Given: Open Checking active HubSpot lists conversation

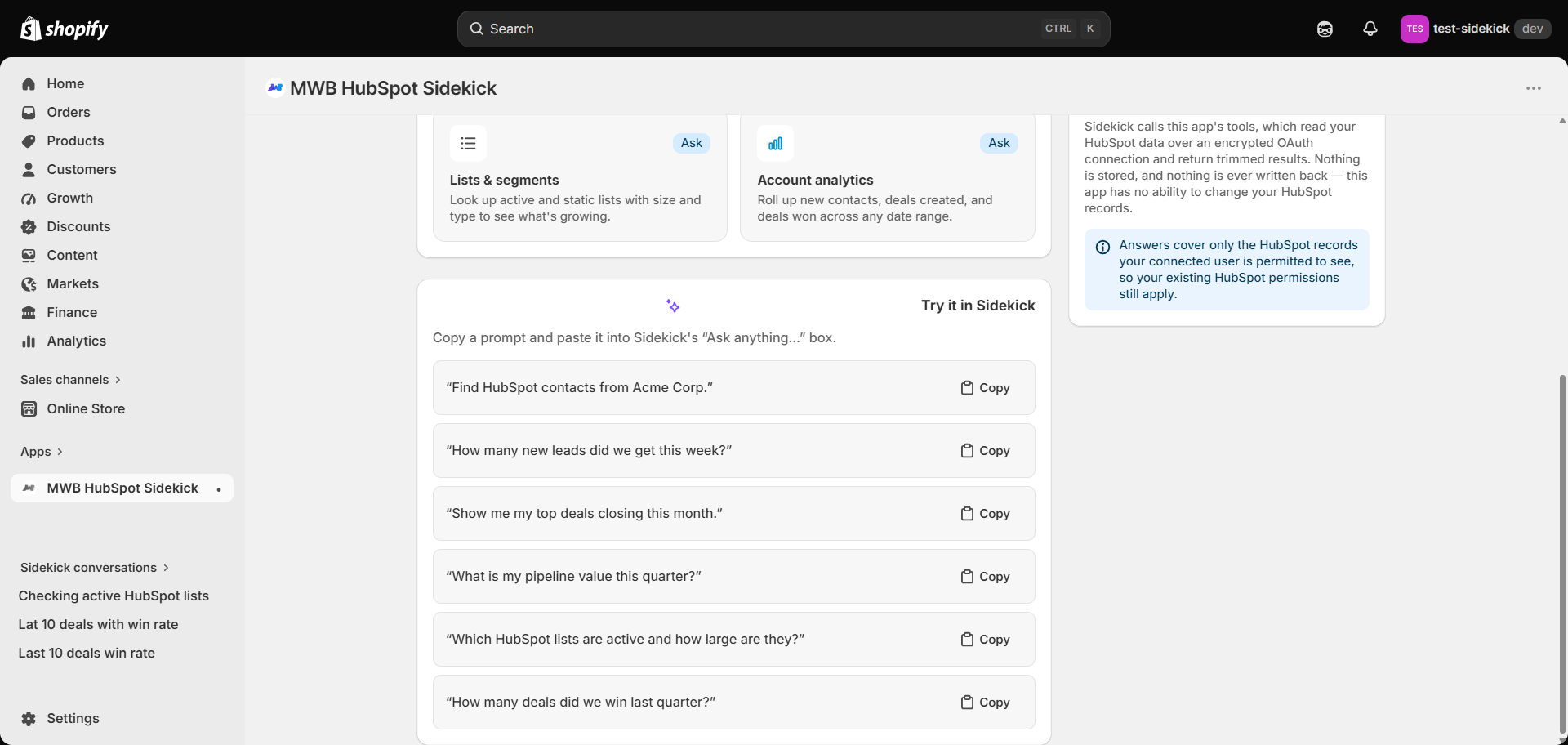Looking at the screenshot, I should tap(114, 596).
